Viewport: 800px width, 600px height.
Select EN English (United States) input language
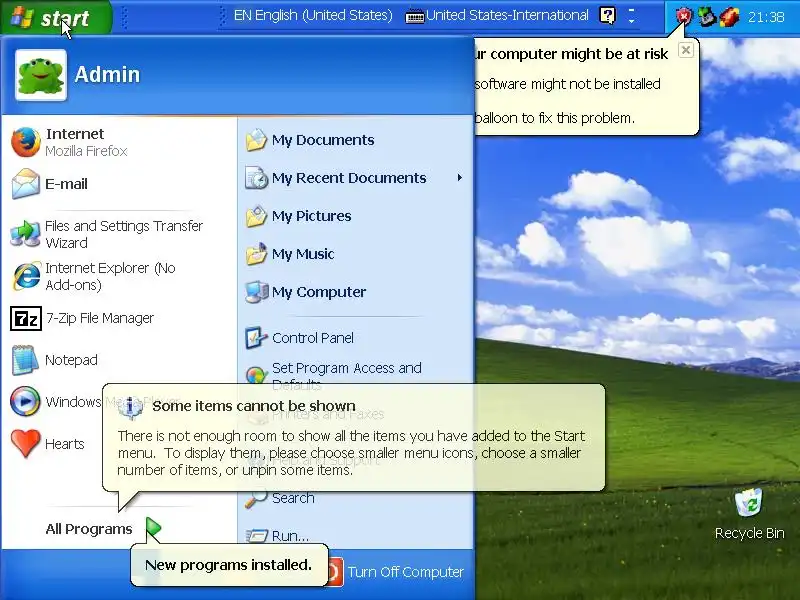point(313,16)
